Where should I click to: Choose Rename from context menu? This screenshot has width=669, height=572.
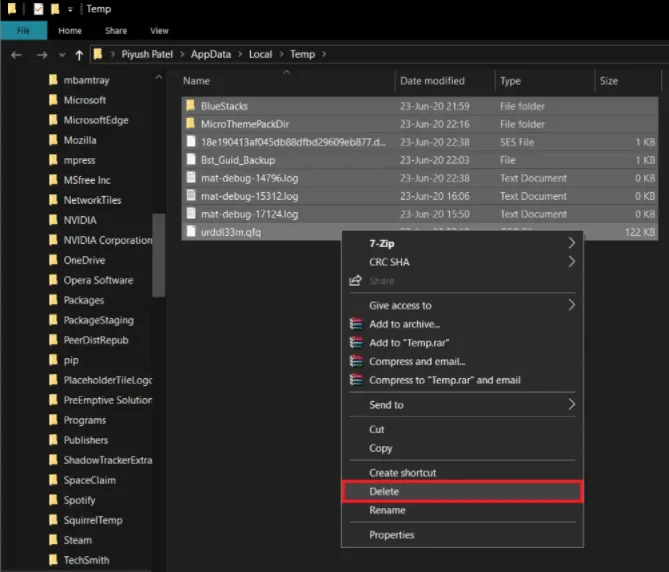click(x=462, y=510)
